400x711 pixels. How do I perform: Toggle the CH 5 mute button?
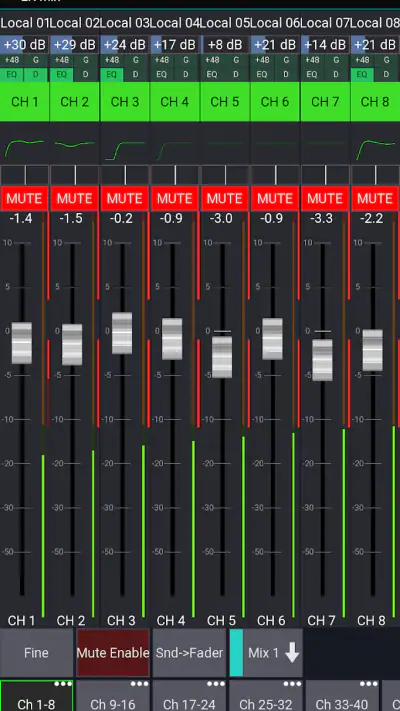click(224, 198)
